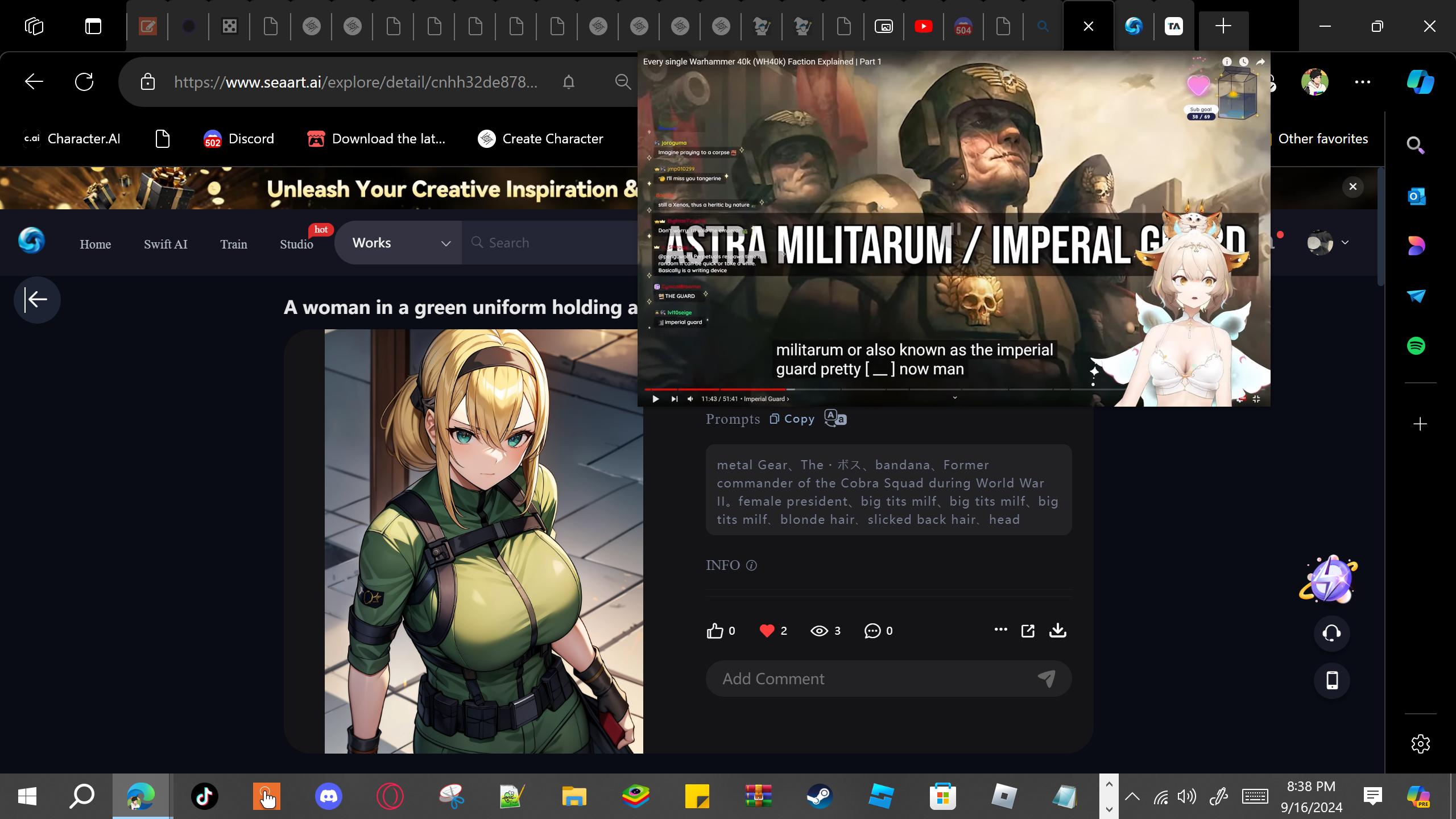Toggle the red heart favorite

[767, 631]
